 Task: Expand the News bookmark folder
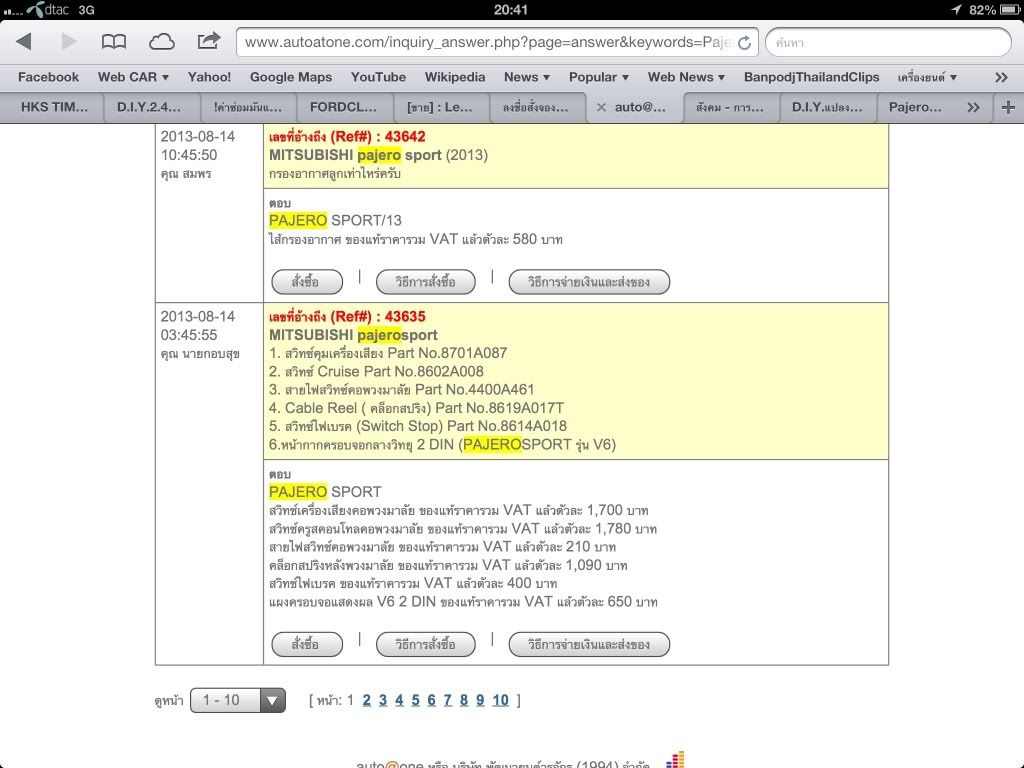(x=526, y=77)
